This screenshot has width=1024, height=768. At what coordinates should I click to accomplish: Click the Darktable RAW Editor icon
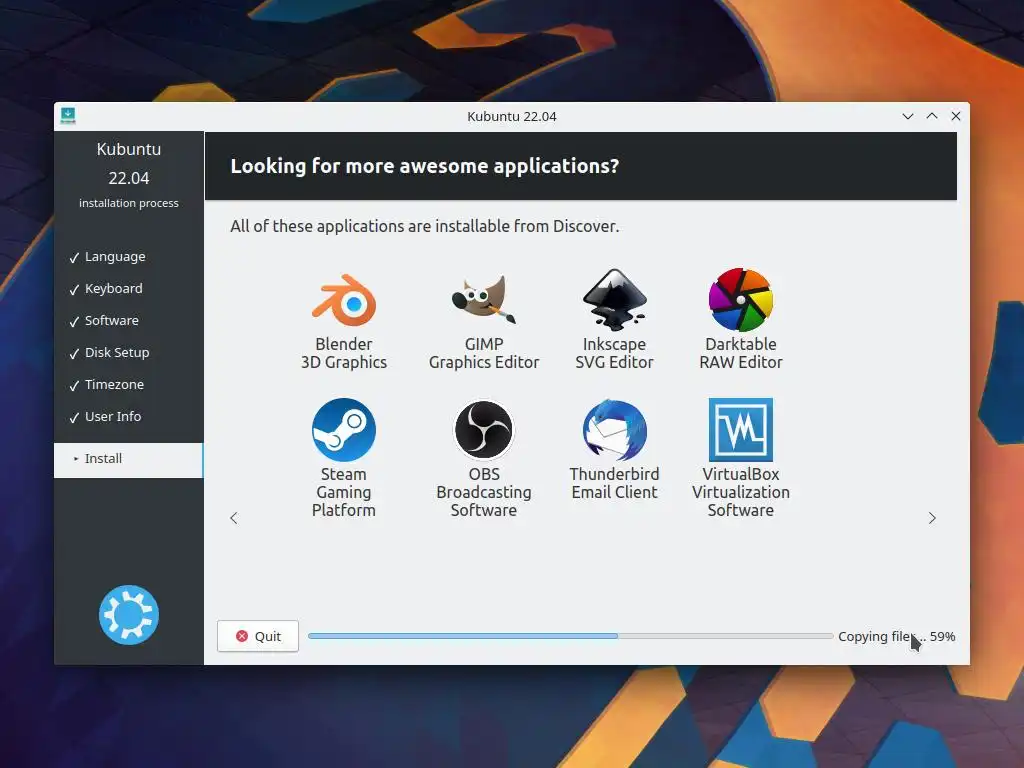(x=741, y=300)
